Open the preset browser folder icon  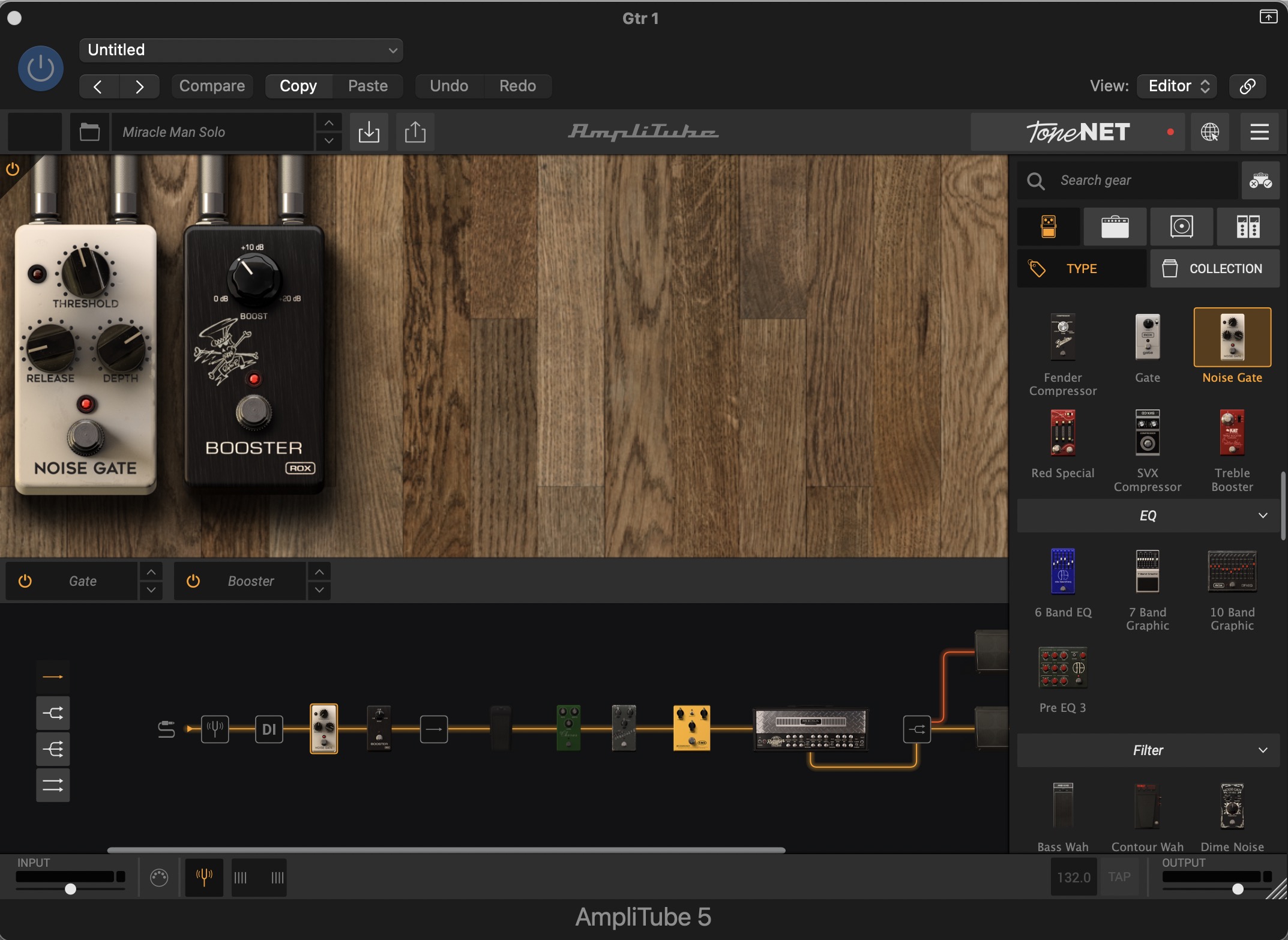coord(89,131)
